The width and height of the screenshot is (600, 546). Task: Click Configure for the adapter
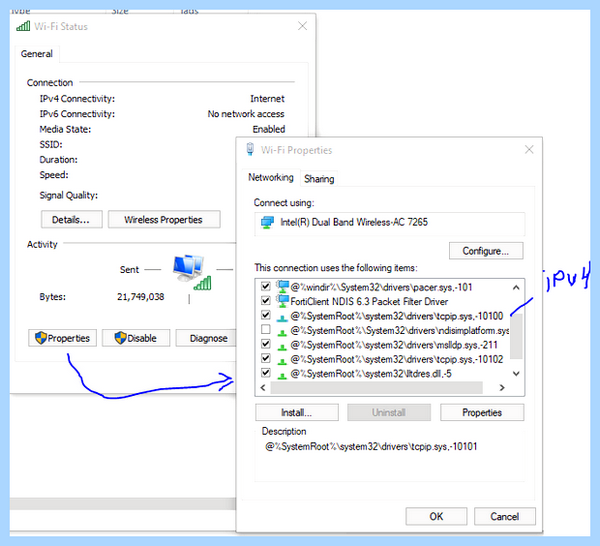coord(486,251)
